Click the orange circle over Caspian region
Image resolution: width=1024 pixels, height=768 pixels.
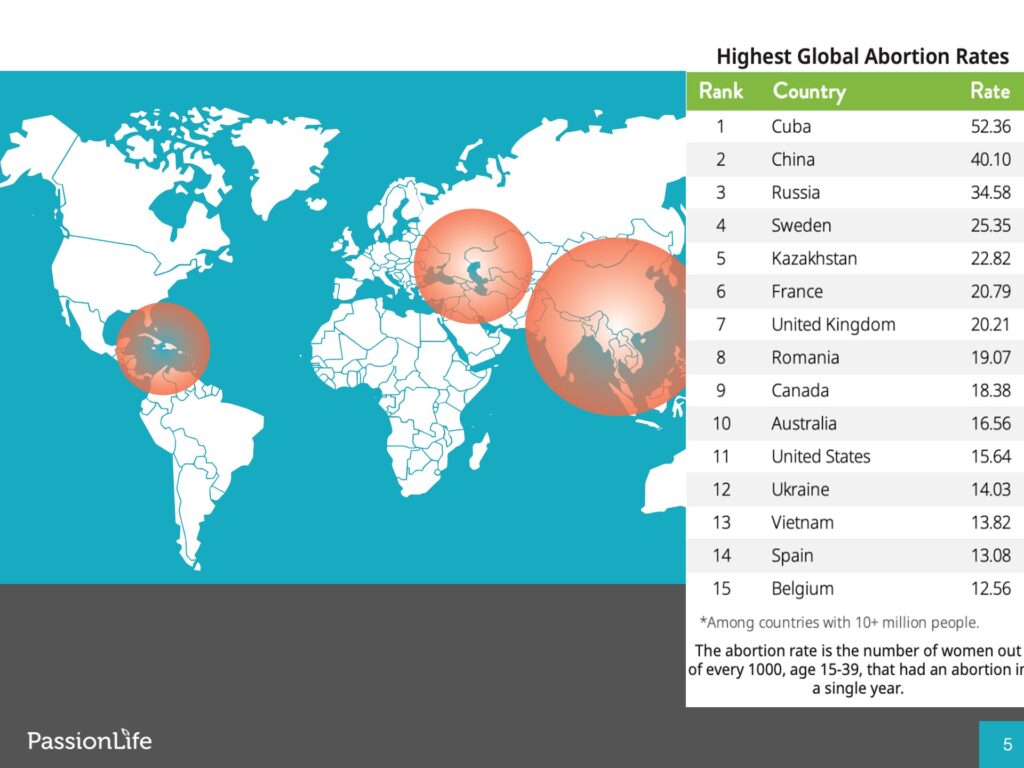[473, 266]
